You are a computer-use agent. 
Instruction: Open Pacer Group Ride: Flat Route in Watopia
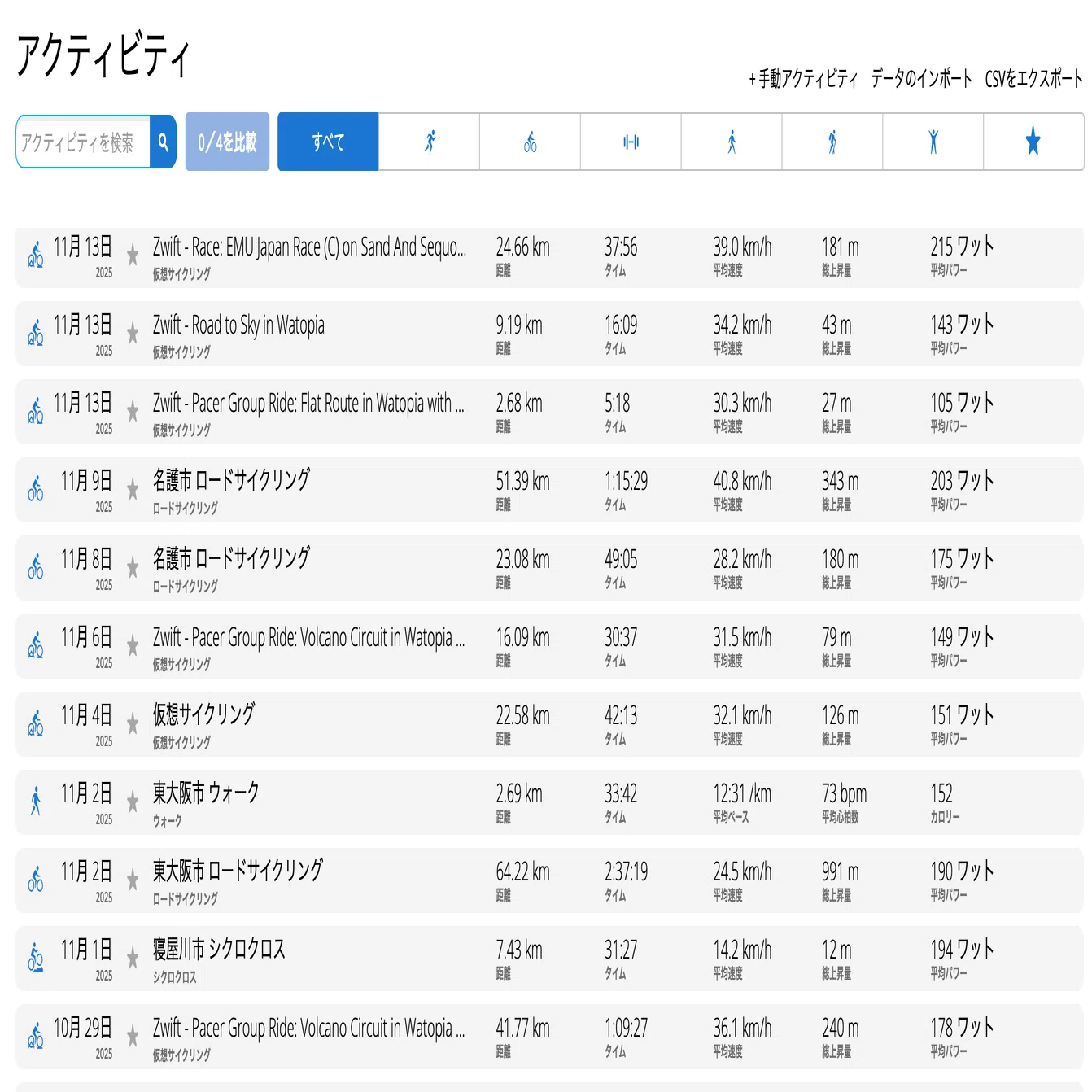[308, 404]
